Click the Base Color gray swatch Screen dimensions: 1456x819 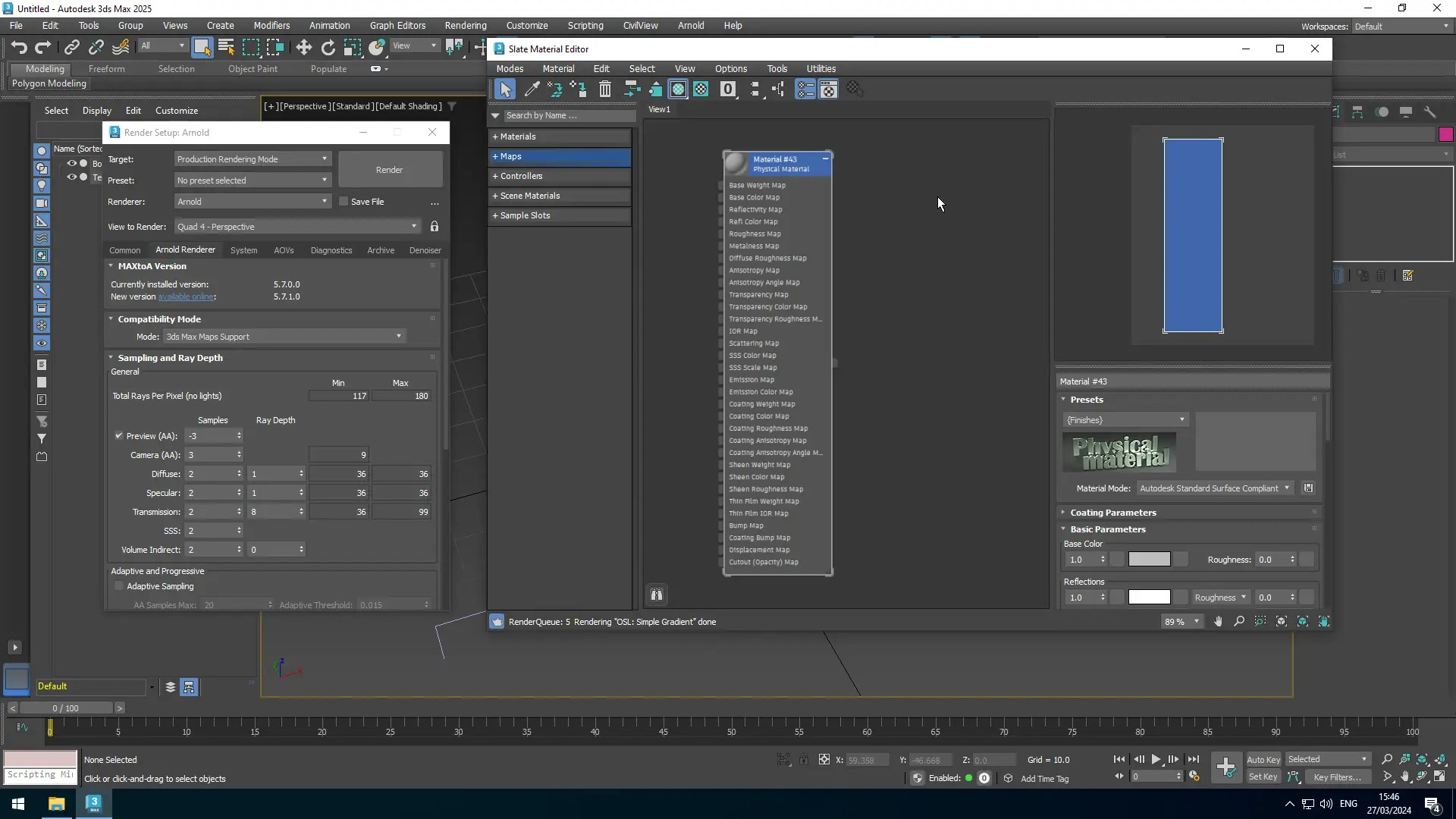point(1149,560)
